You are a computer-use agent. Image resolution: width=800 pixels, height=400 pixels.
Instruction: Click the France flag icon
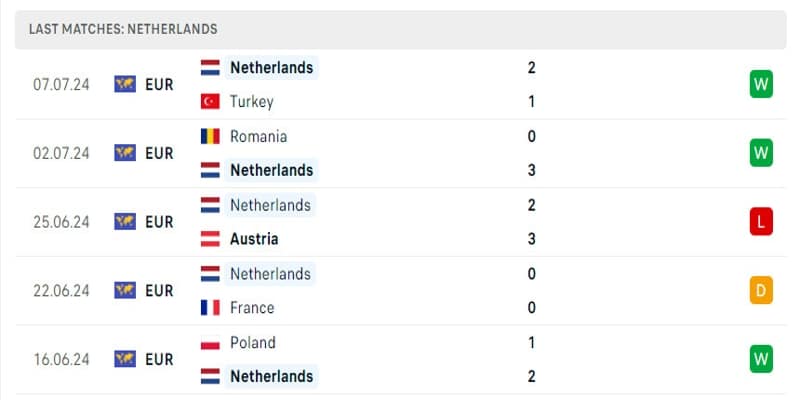coord(210,308)
